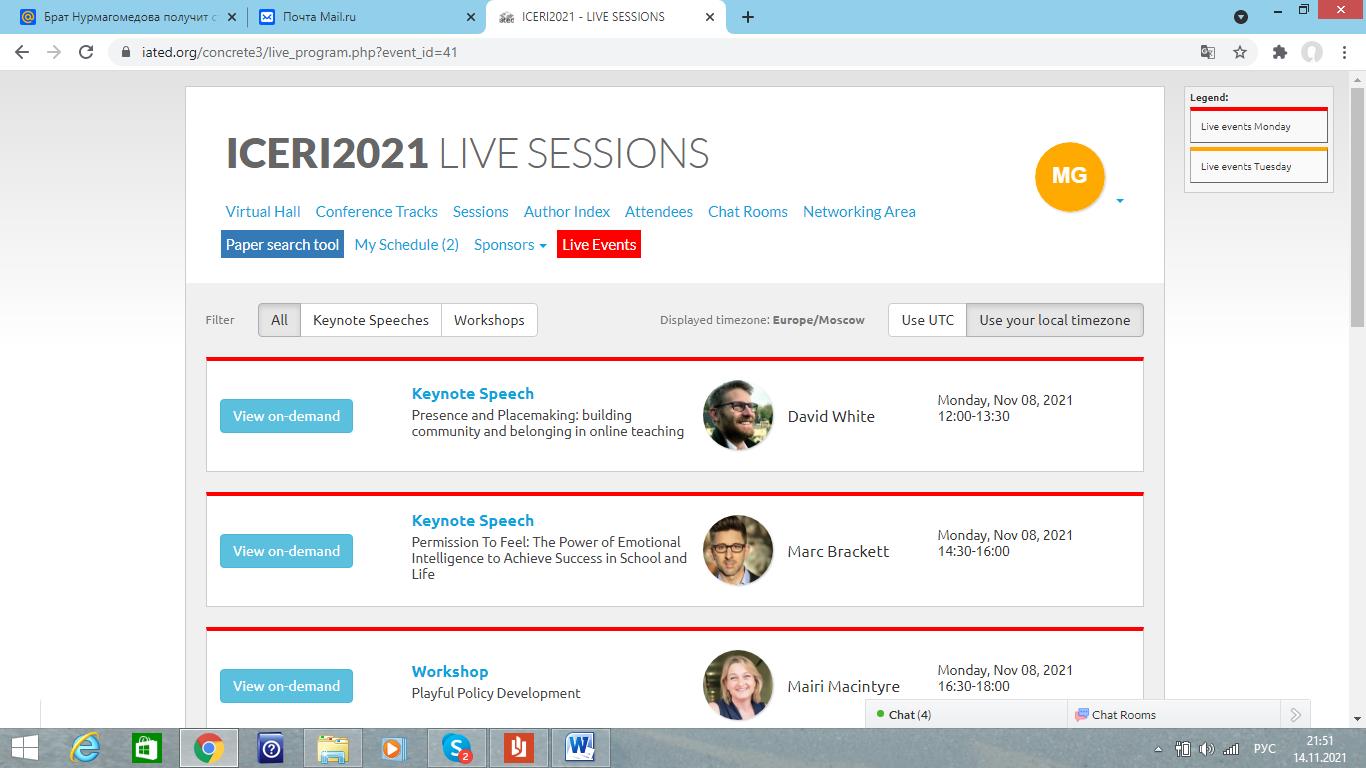Bookmark this page with the star icon
This screenshot has width=1366, height=768.
(x=1240, y=52)
